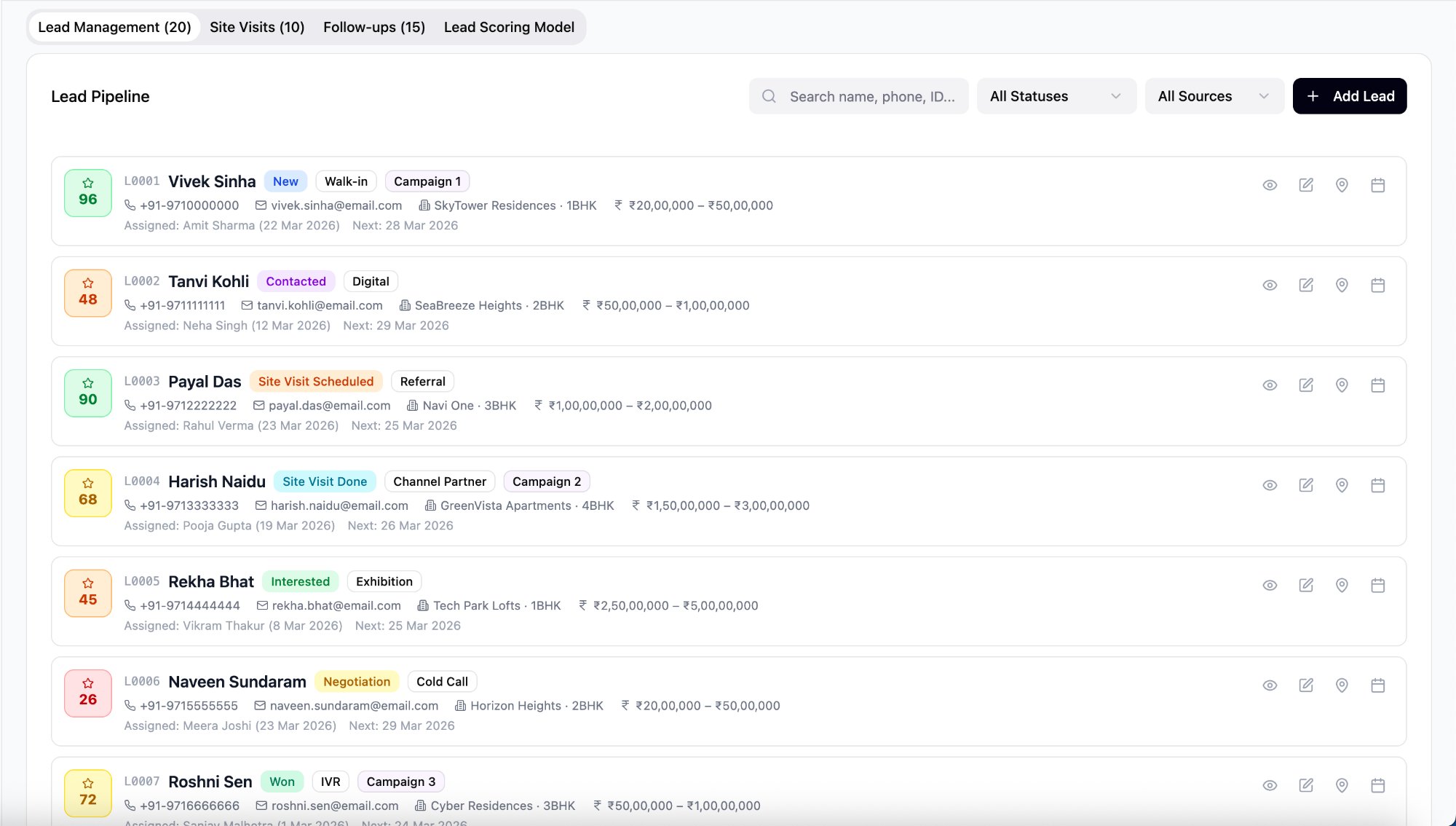The width and height of the screenshot is (1456, 826).
Task: Click the Exhibition source tag
Action: (x=384, y=581)
